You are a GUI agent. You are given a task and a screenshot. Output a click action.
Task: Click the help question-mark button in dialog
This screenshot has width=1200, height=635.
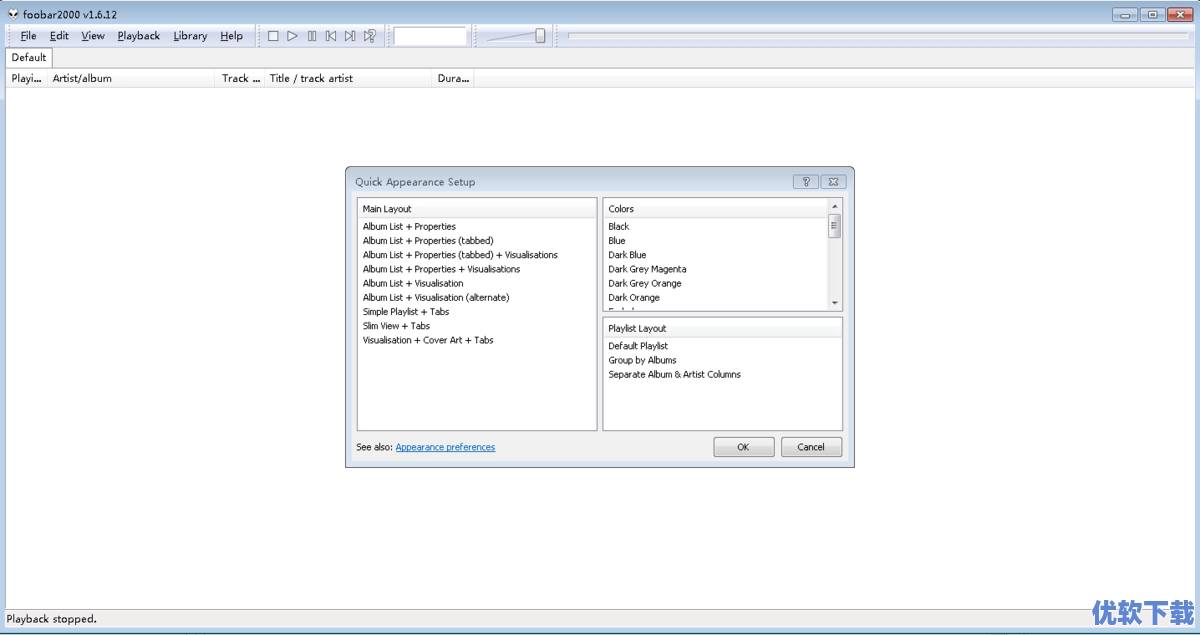(x=806, y=182)
